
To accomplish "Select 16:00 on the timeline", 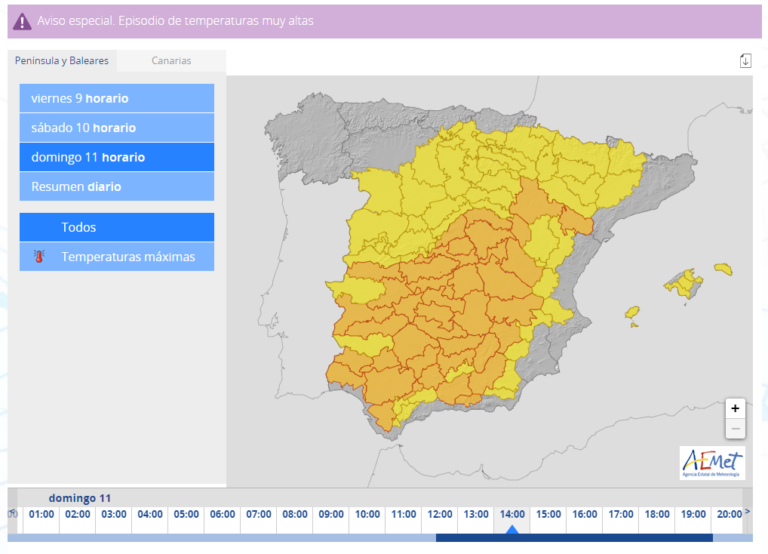I will tap(585, 514).
